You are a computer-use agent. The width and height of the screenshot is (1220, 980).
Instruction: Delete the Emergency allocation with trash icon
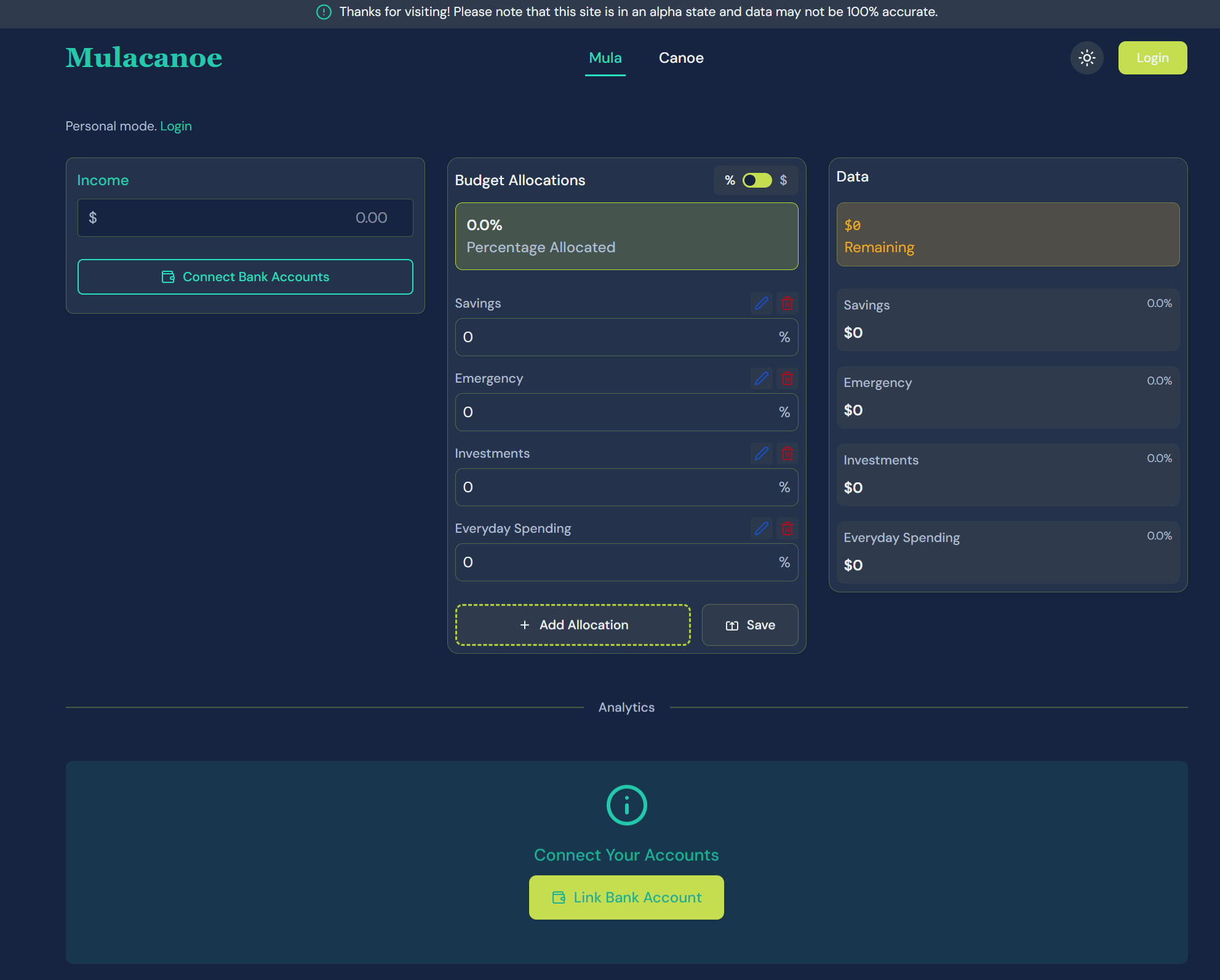[x=787, y=378]
